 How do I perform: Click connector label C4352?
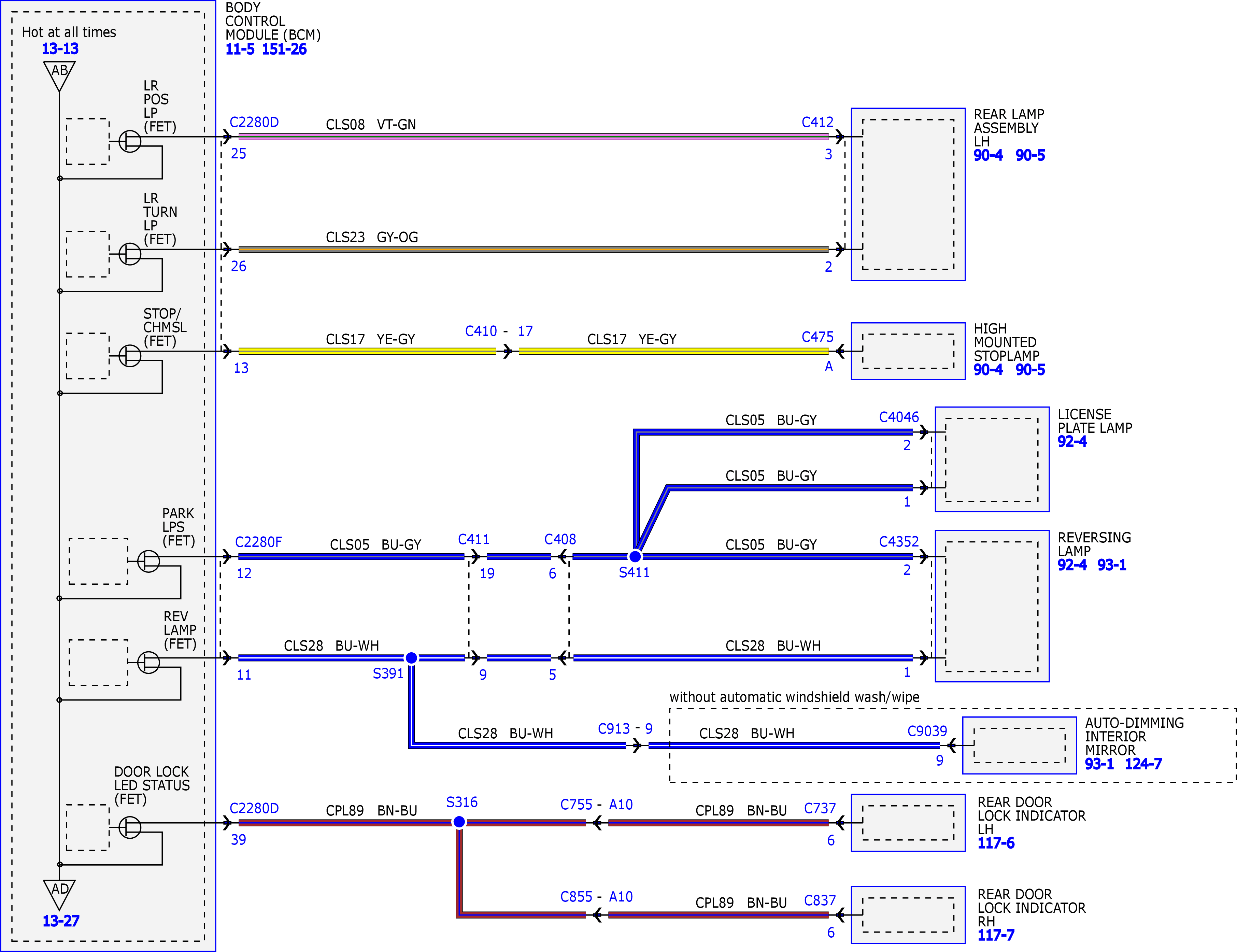pyautogui.click(x=899, y=542)
